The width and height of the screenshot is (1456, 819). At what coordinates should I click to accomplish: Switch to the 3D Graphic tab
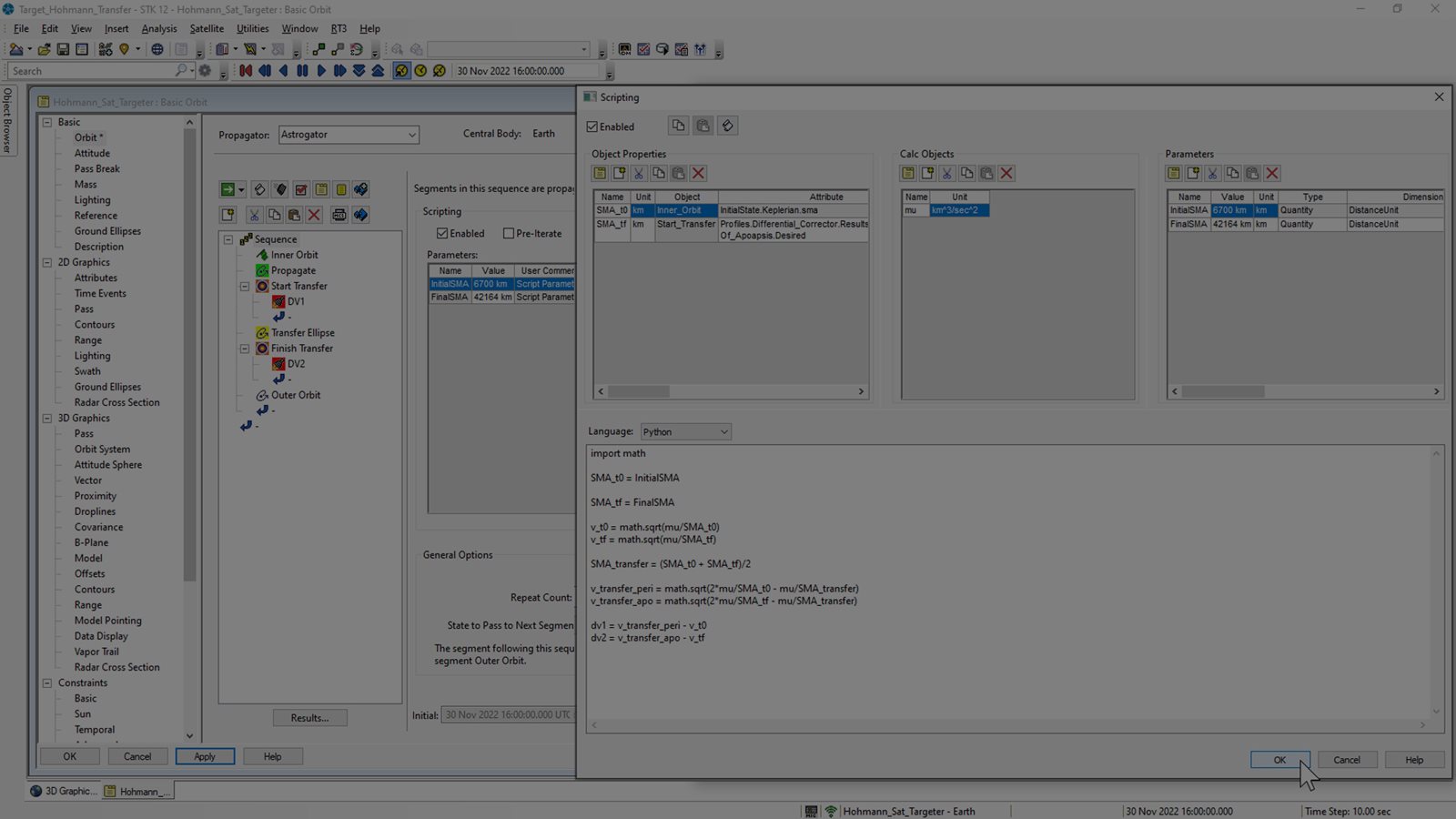pyautogui.click(x=62, y=791)
